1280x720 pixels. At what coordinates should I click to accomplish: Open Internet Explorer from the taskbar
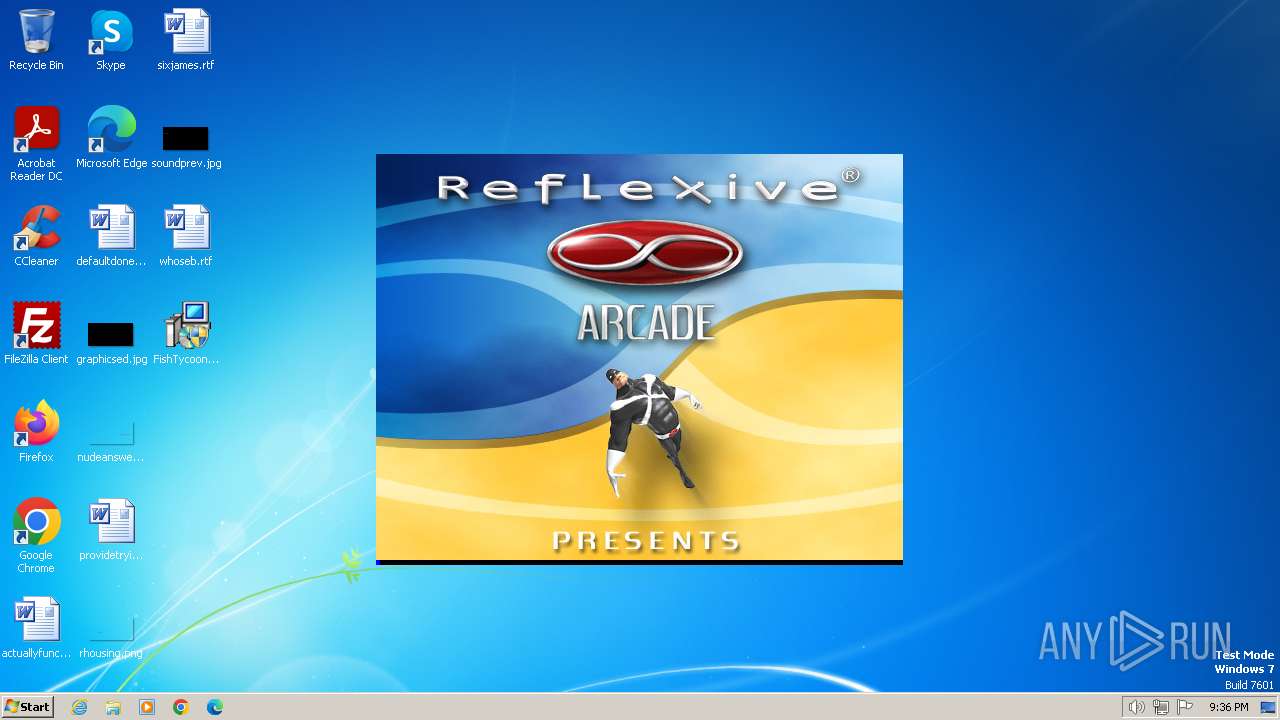[79, 707]
